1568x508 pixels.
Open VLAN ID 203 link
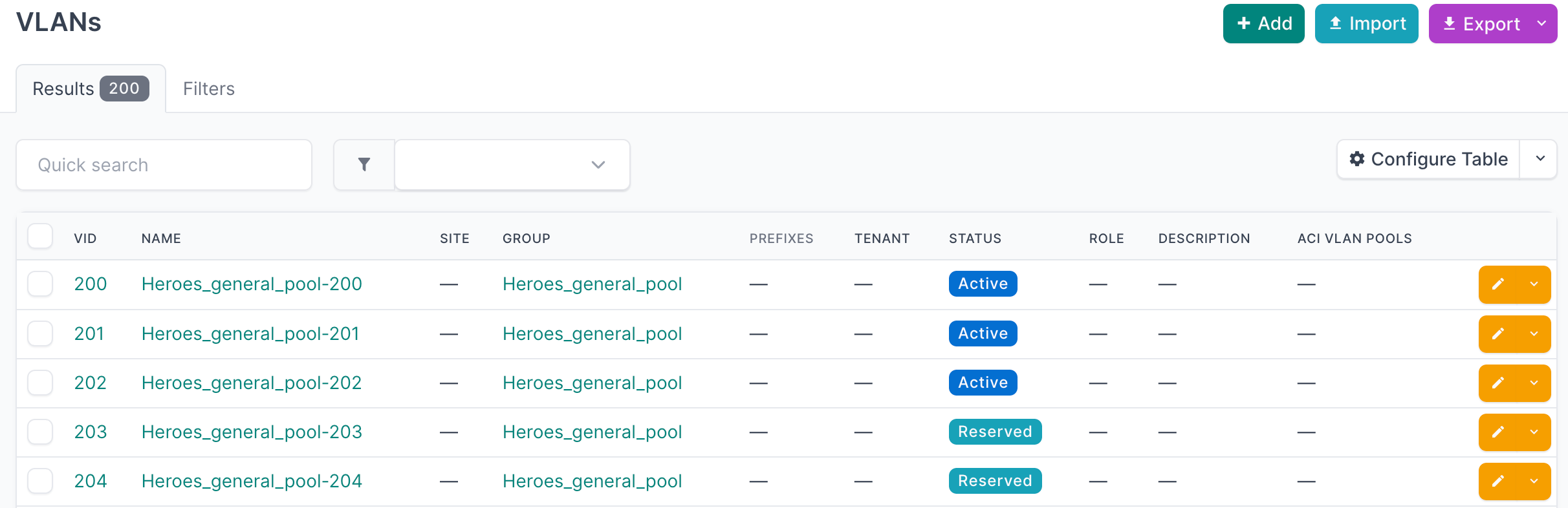(91, 432)
